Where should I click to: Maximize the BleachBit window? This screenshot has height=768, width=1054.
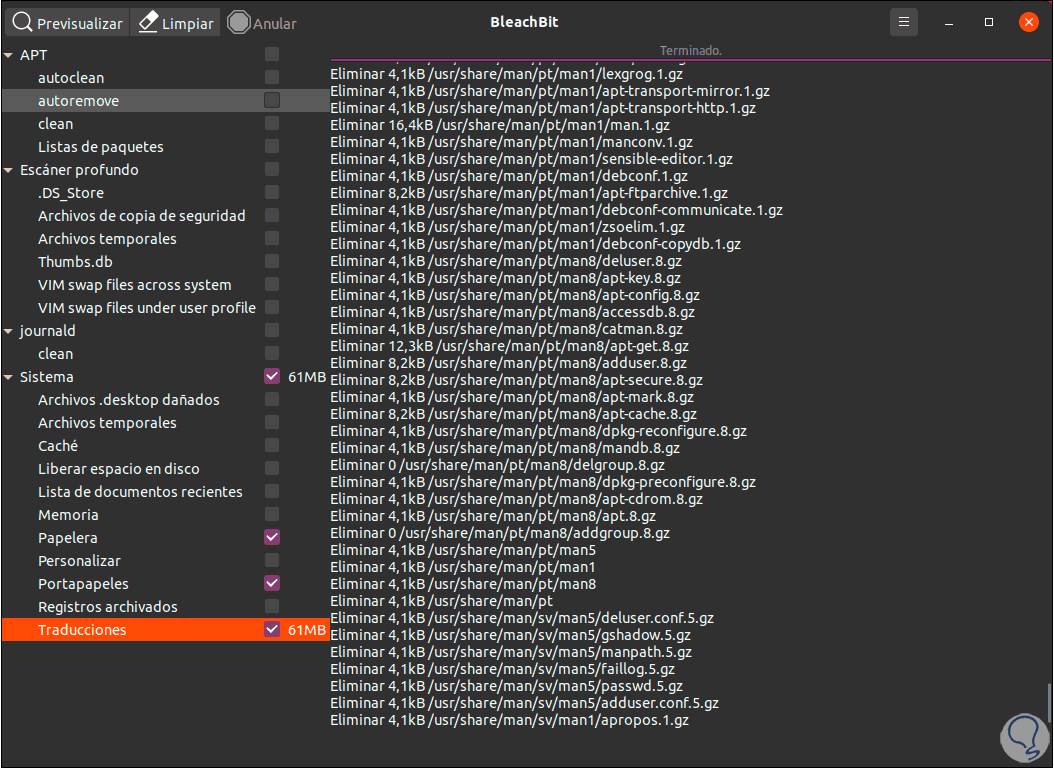[988, 22]
